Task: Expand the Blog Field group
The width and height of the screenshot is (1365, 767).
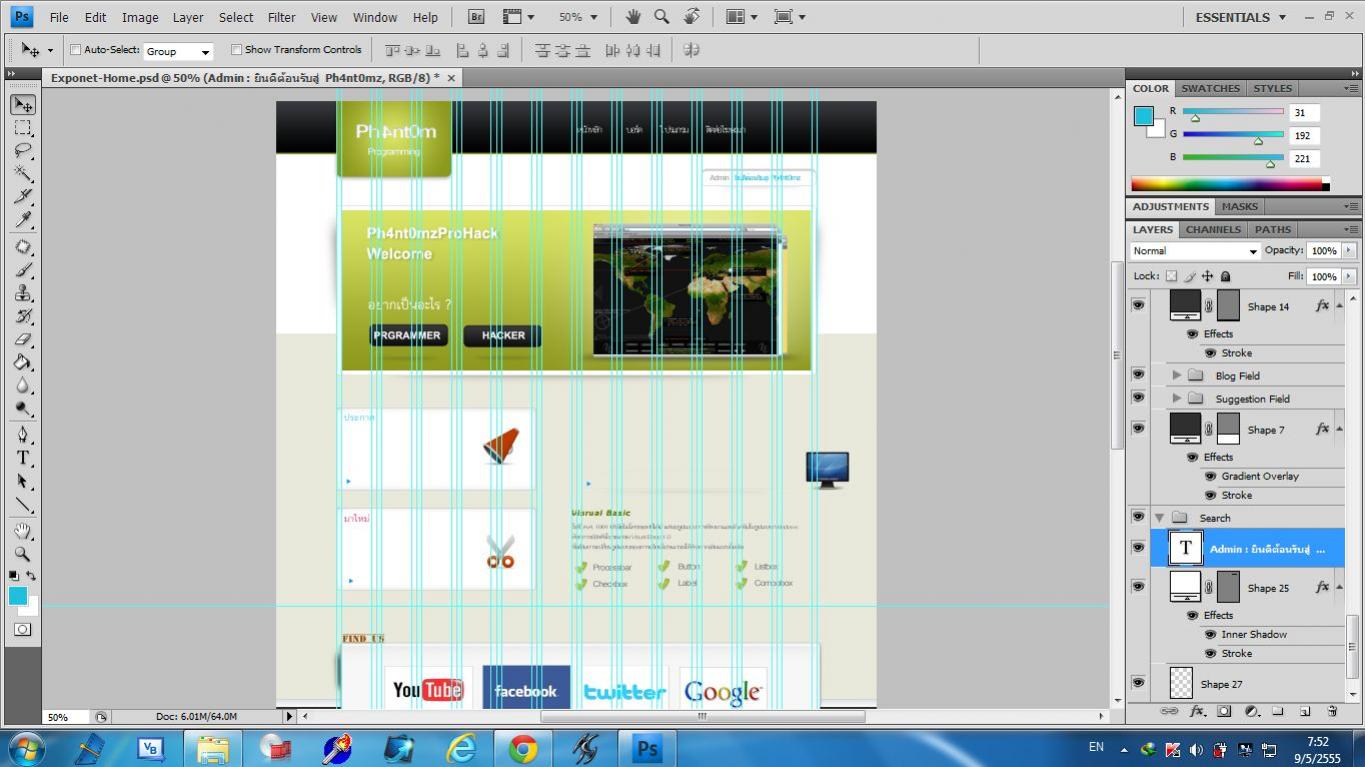Action: [x=1177, y=375]
